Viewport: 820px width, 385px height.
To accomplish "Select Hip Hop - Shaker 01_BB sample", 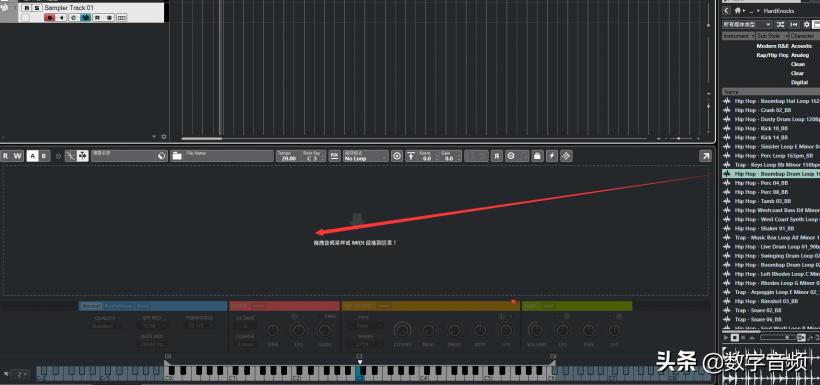I will (x=764, y=228).
